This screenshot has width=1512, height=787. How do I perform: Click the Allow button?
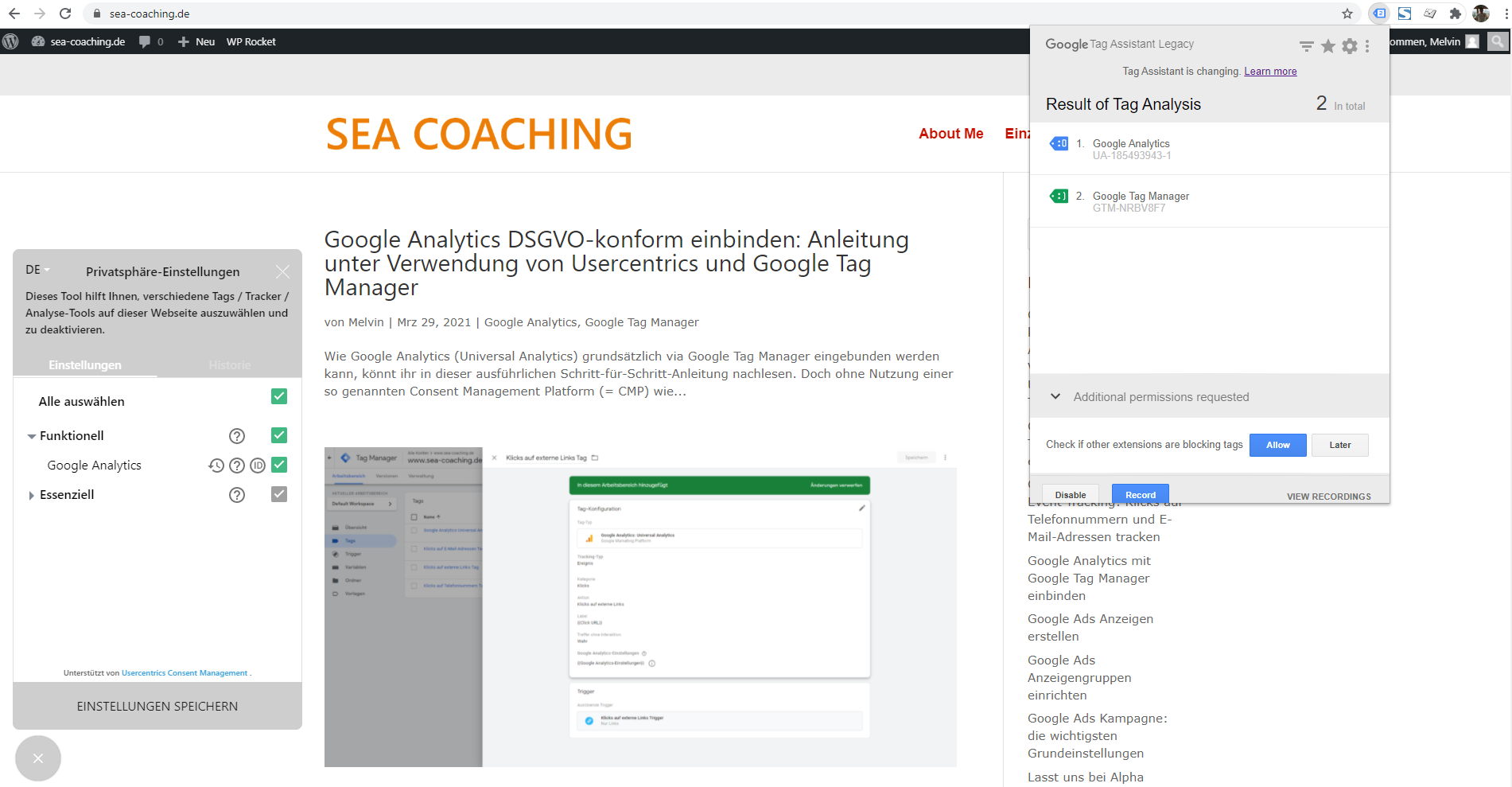[1277, 445]
